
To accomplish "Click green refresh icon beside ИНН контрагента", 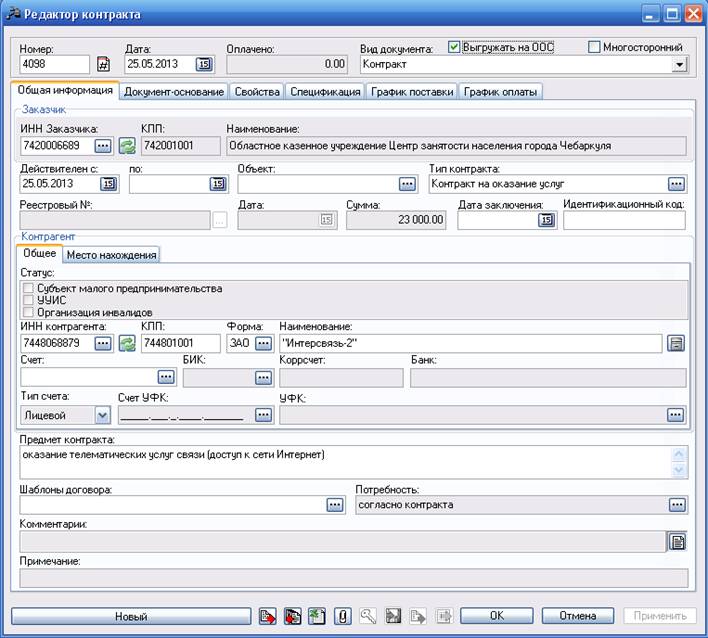I will tap(127, 344).
